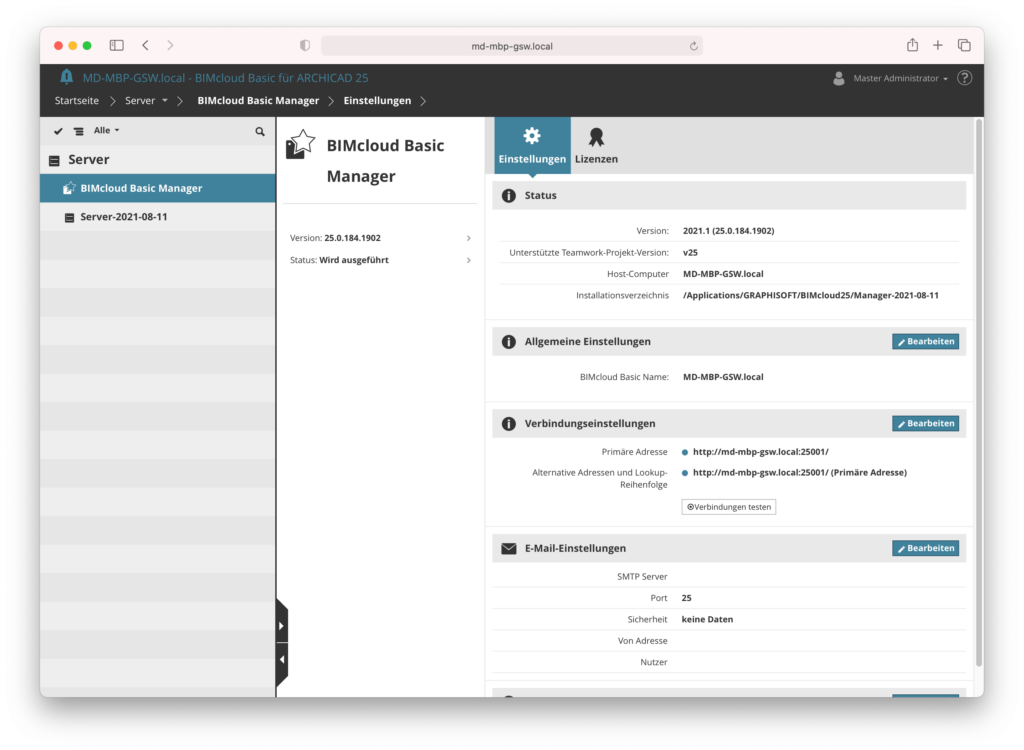Open the Master Administrator account menu
The image size is (1024, 750).
(898, 77)
